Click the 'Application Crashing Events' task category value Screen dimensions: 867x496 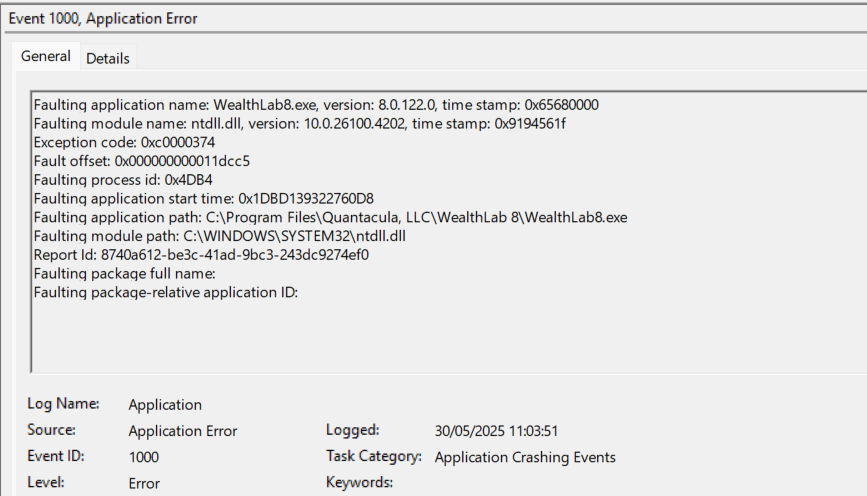tap(525, 457)
